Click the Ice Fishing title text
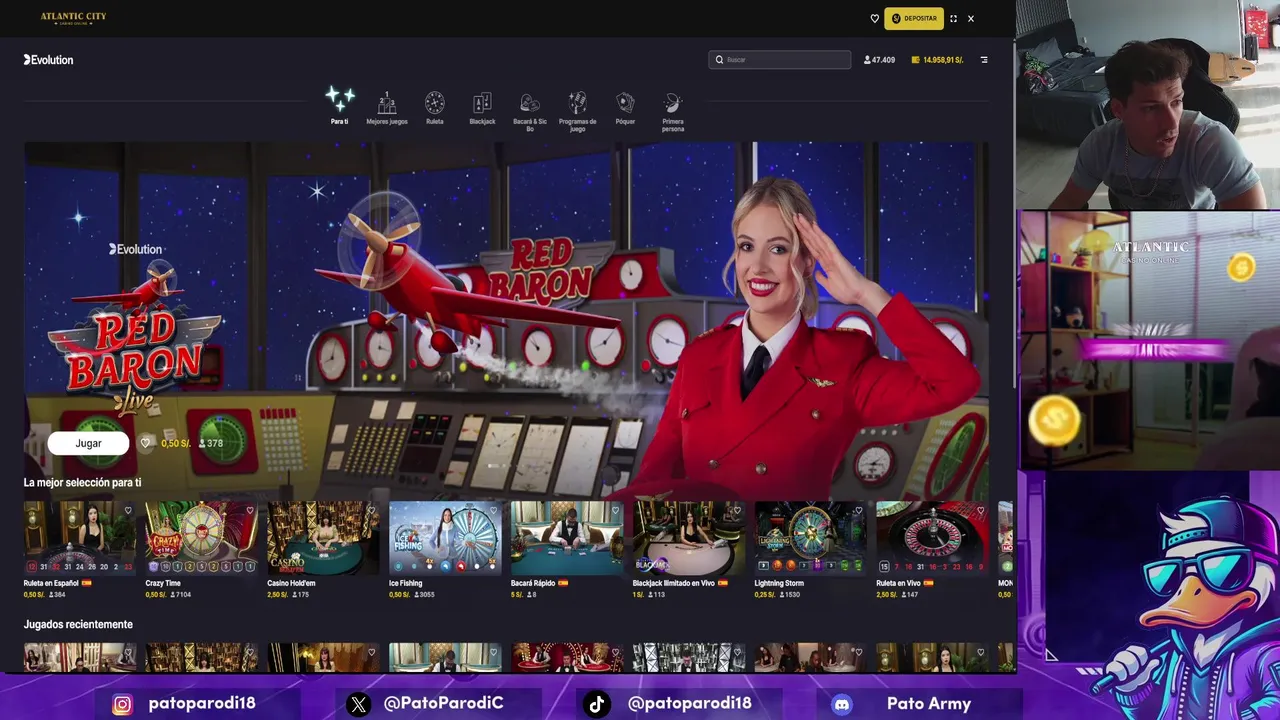 point(406,583)
